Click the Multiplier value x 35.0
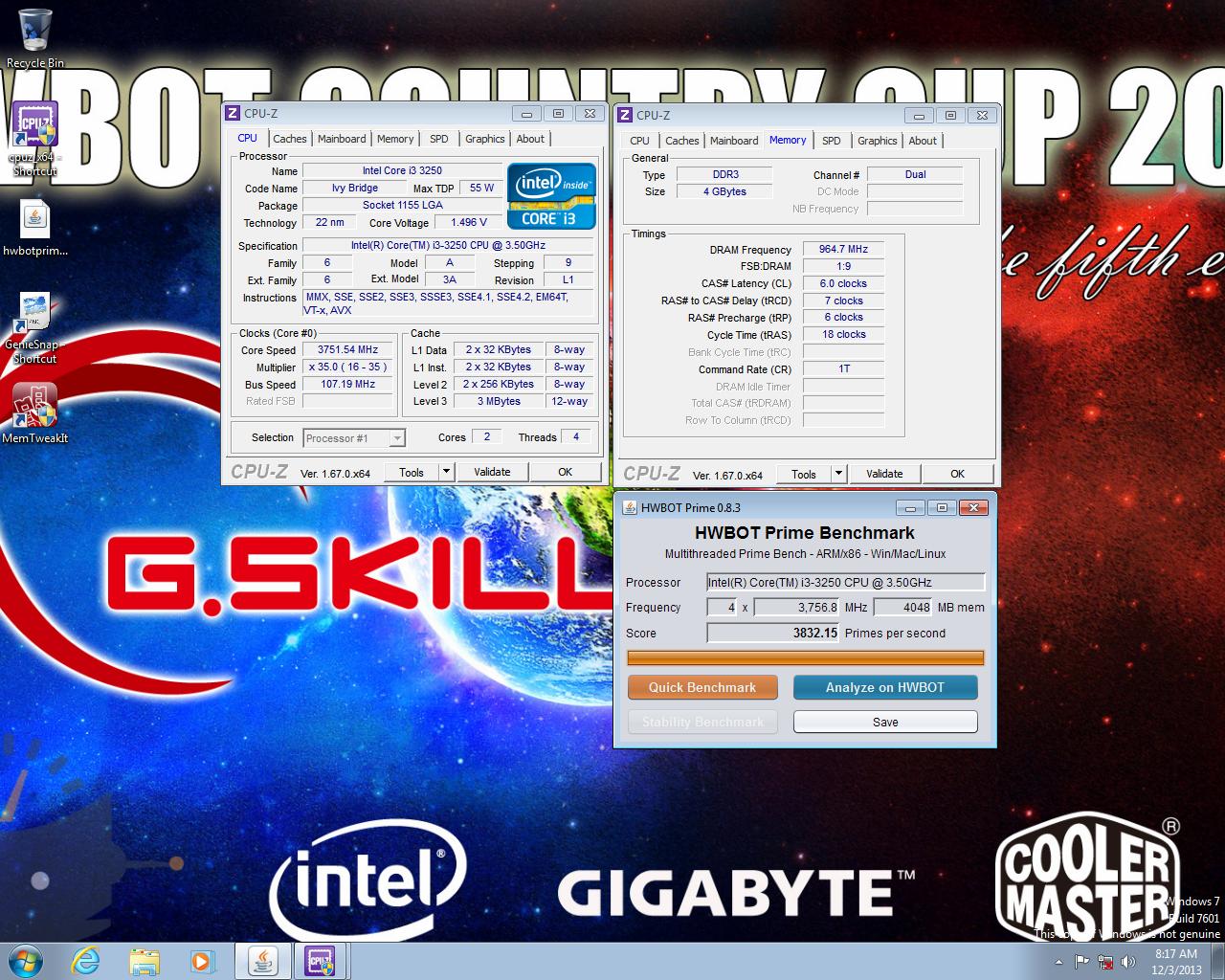 point(348,367)
